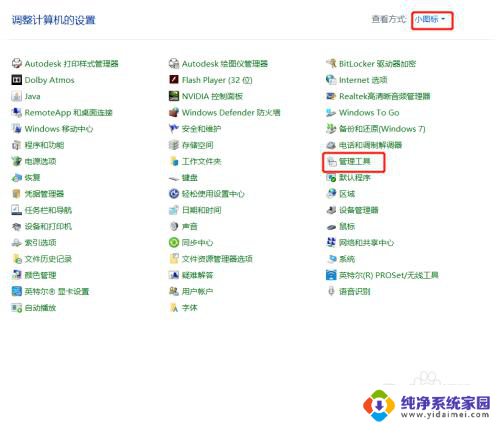The image size is (500, 425).
Task: Open 设备和打印机 icon
Action: click(x=17, y=226)
